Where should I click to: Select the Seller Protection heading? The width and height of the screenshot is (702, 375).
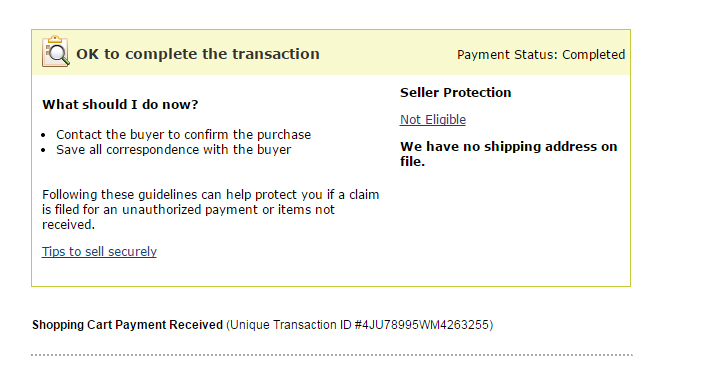click(455, 93)
